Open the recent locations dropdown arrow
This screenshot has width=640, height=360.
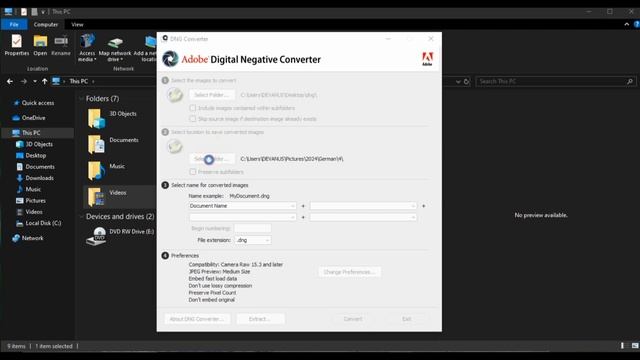35,81
